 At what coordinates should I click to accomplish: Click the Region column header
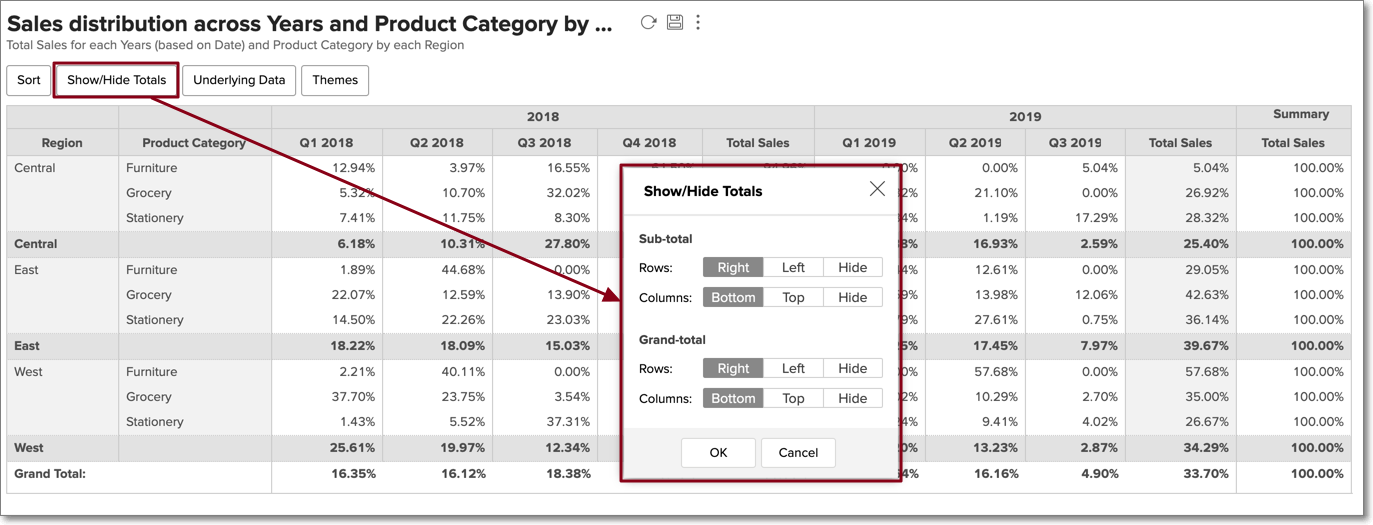pyautogui.click(x=62, y=143)
